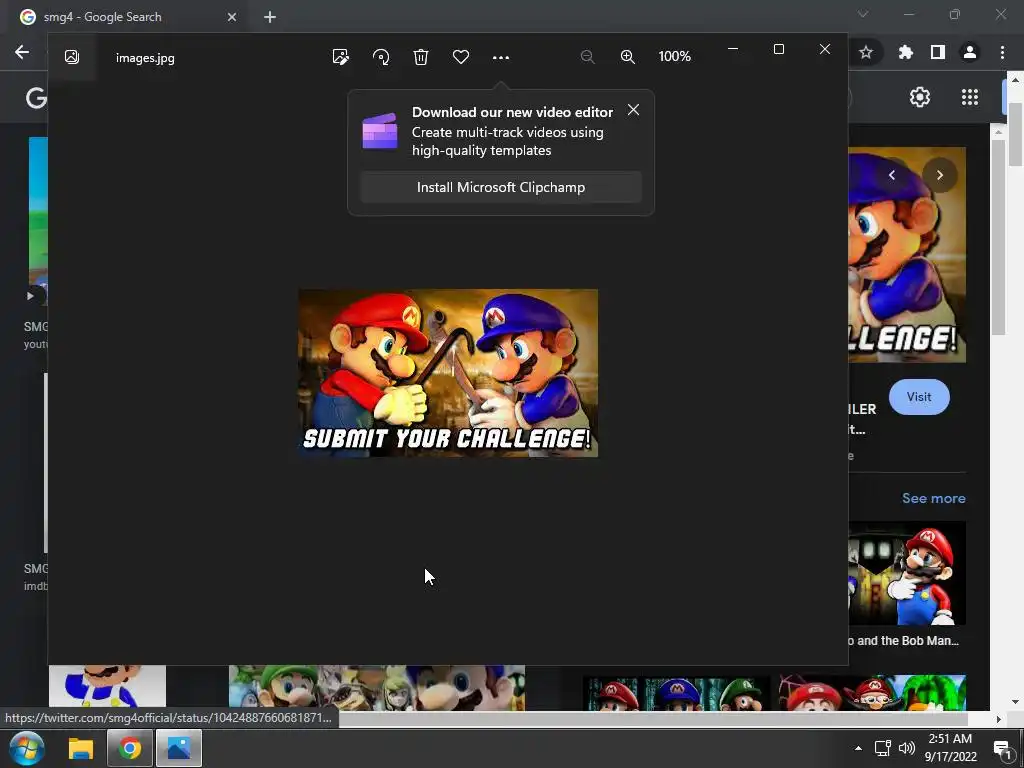Image resolution: width=1024 pixels, height=768 pixels.
Task: Open the notification center
Action: (1002, 749)
